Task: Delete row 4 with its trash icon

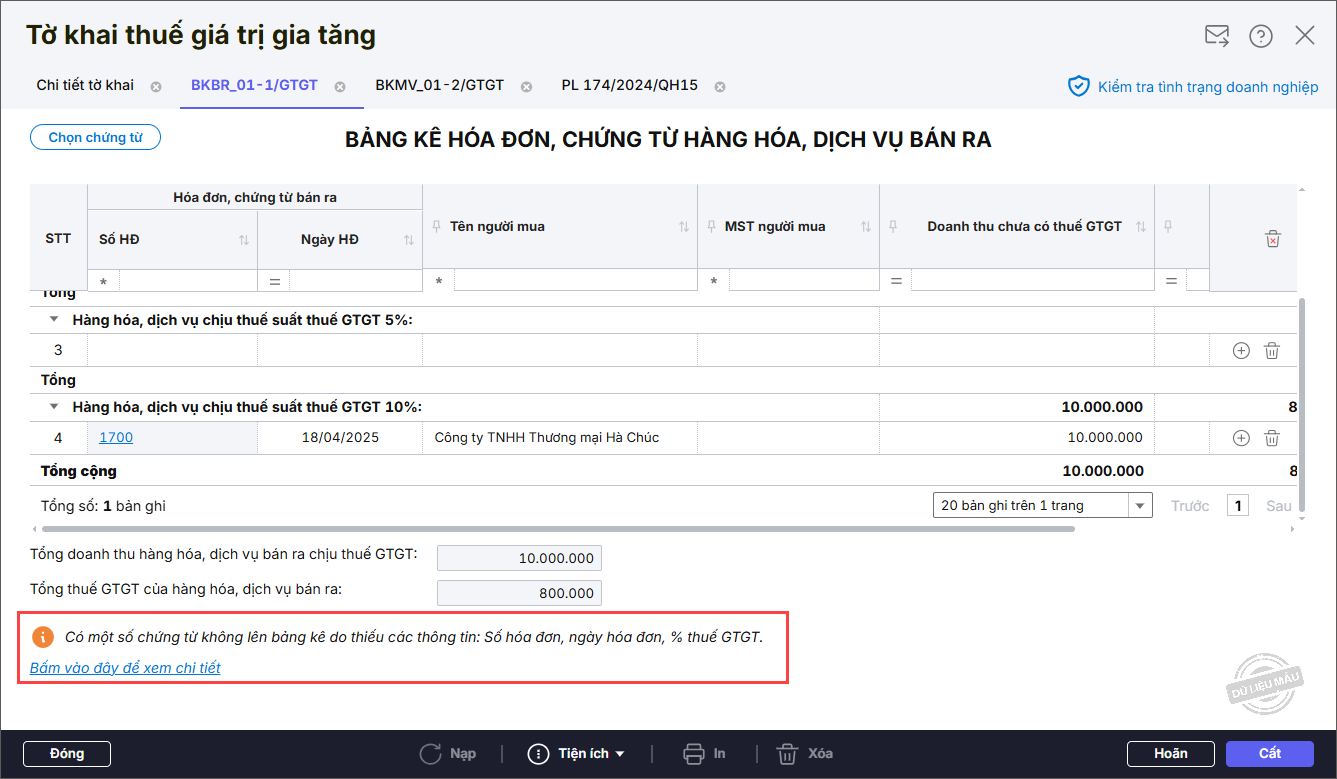Action: [x=1272, y=438]
